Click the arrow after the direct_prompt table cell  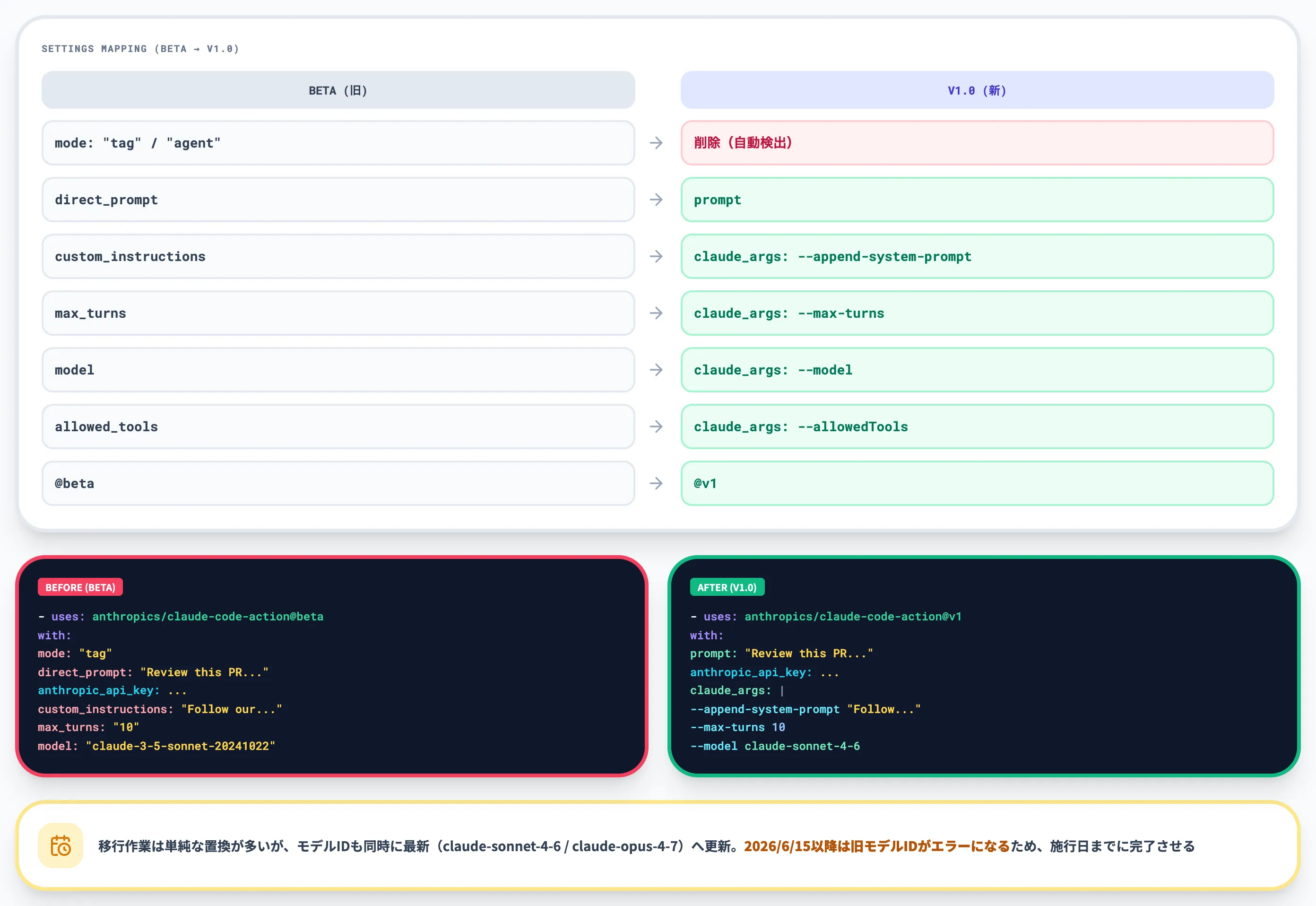tap(657, 200)
